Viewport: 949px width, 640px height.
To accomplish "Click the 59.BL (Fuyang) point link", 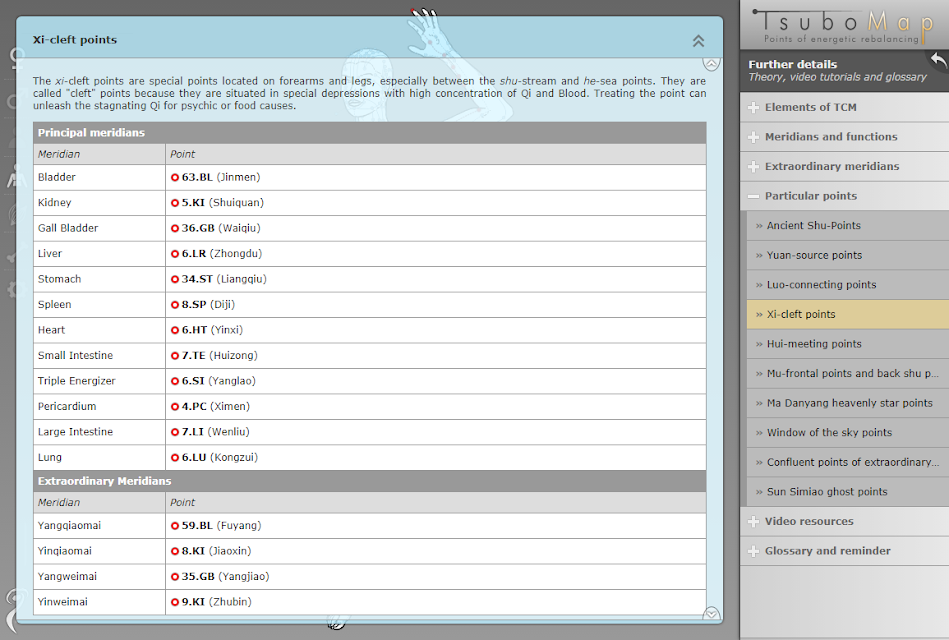I will [x=222, y=526].
